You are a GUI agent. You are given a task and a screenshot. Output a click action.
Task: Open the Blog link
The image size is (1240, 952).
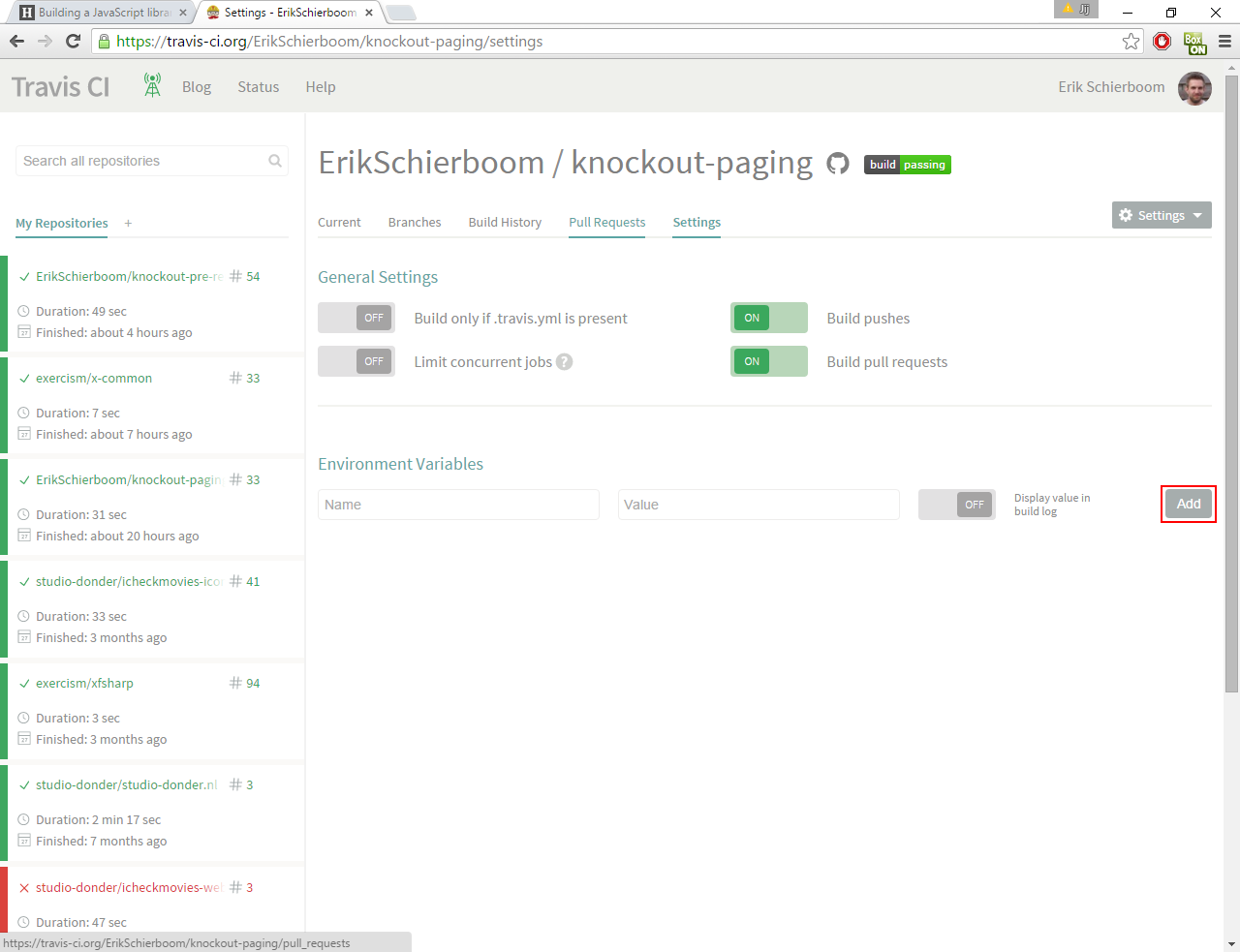tap(197, 87)
